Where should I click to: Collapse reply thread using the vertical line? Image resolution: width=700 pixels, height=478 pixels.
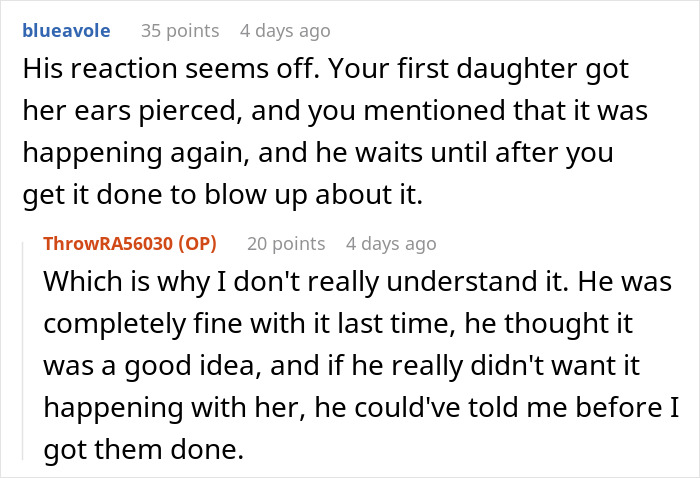coord(31,350)
